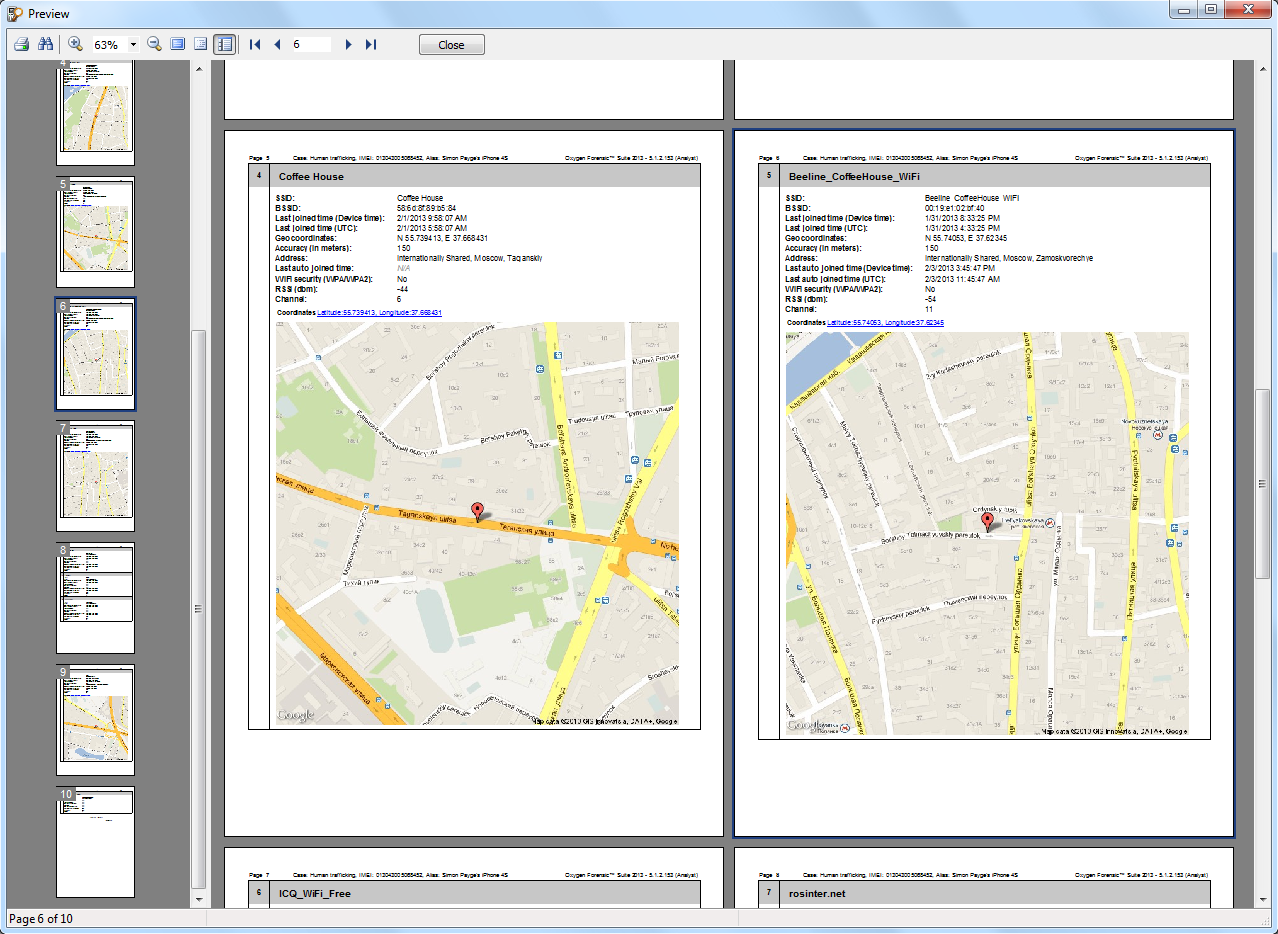Select page 9 thumbnail

[x=95, y=720]
